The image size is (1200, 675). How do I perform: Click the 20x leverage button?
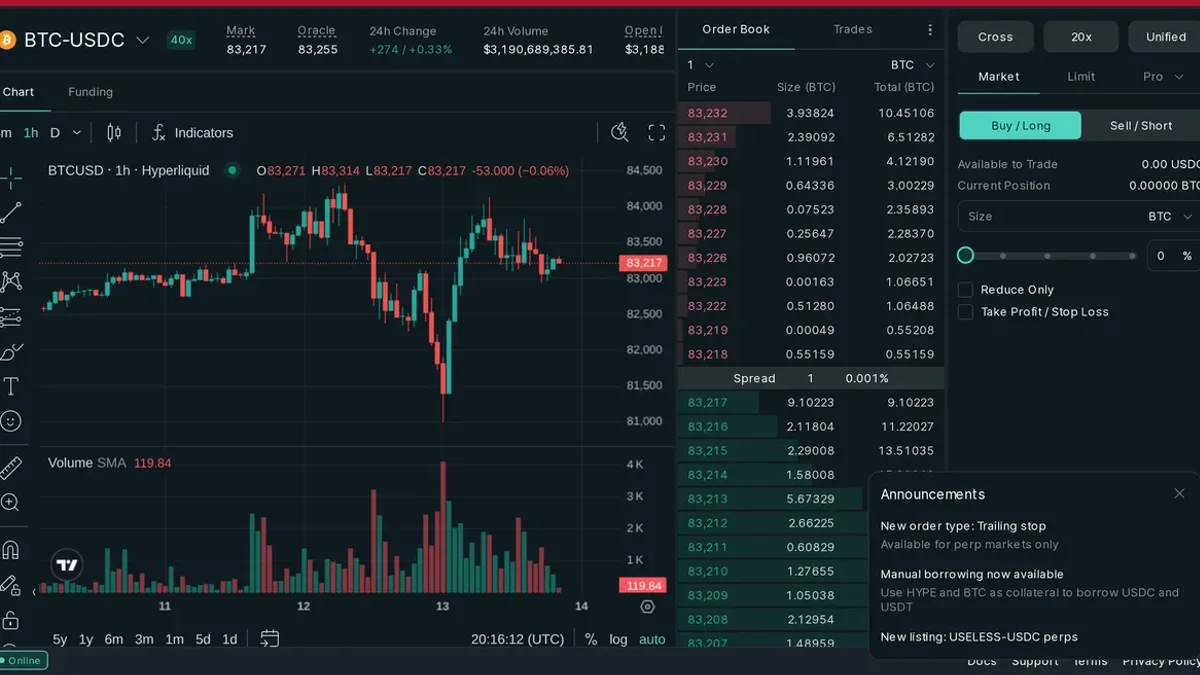(x=1081, y=37)
